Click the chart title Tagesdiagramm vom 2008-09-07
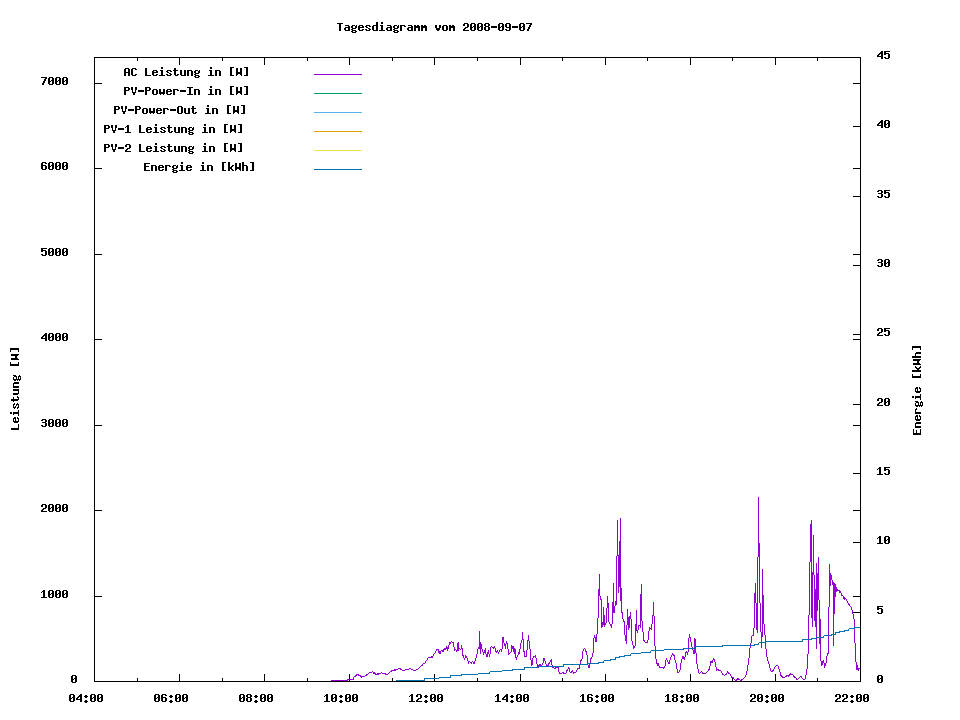Viewport: 960px width, 720px height. point(434,27)
